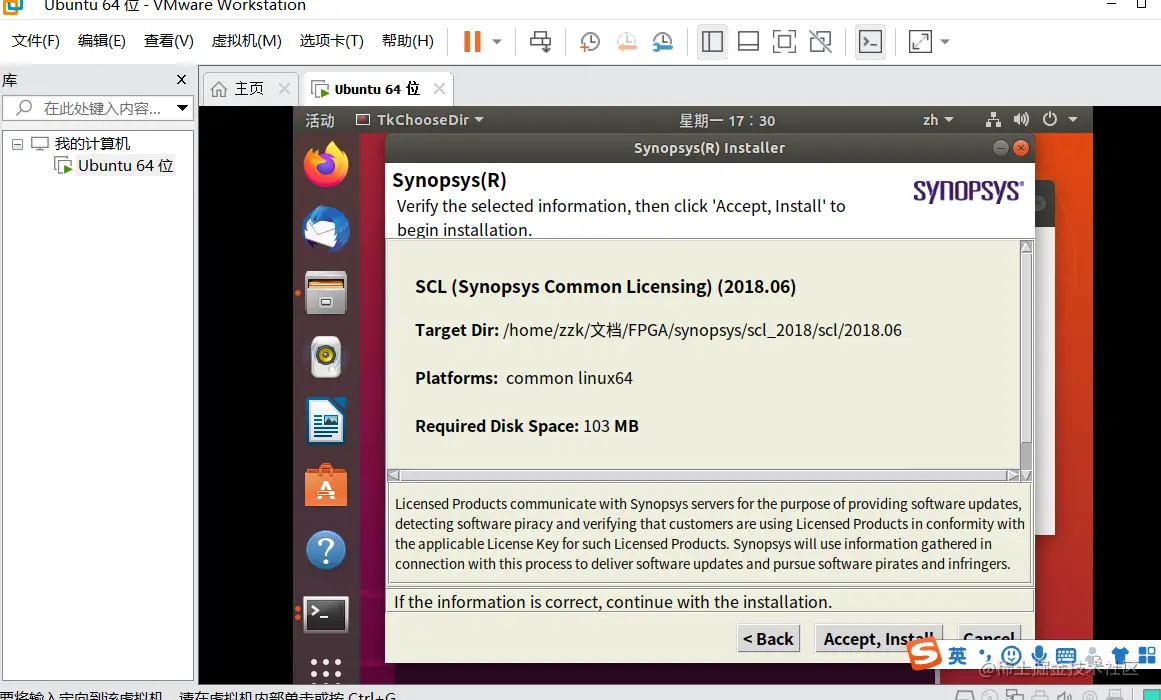
Task: Select 我的计算机 in the library tree
Action: pos(92,144)
